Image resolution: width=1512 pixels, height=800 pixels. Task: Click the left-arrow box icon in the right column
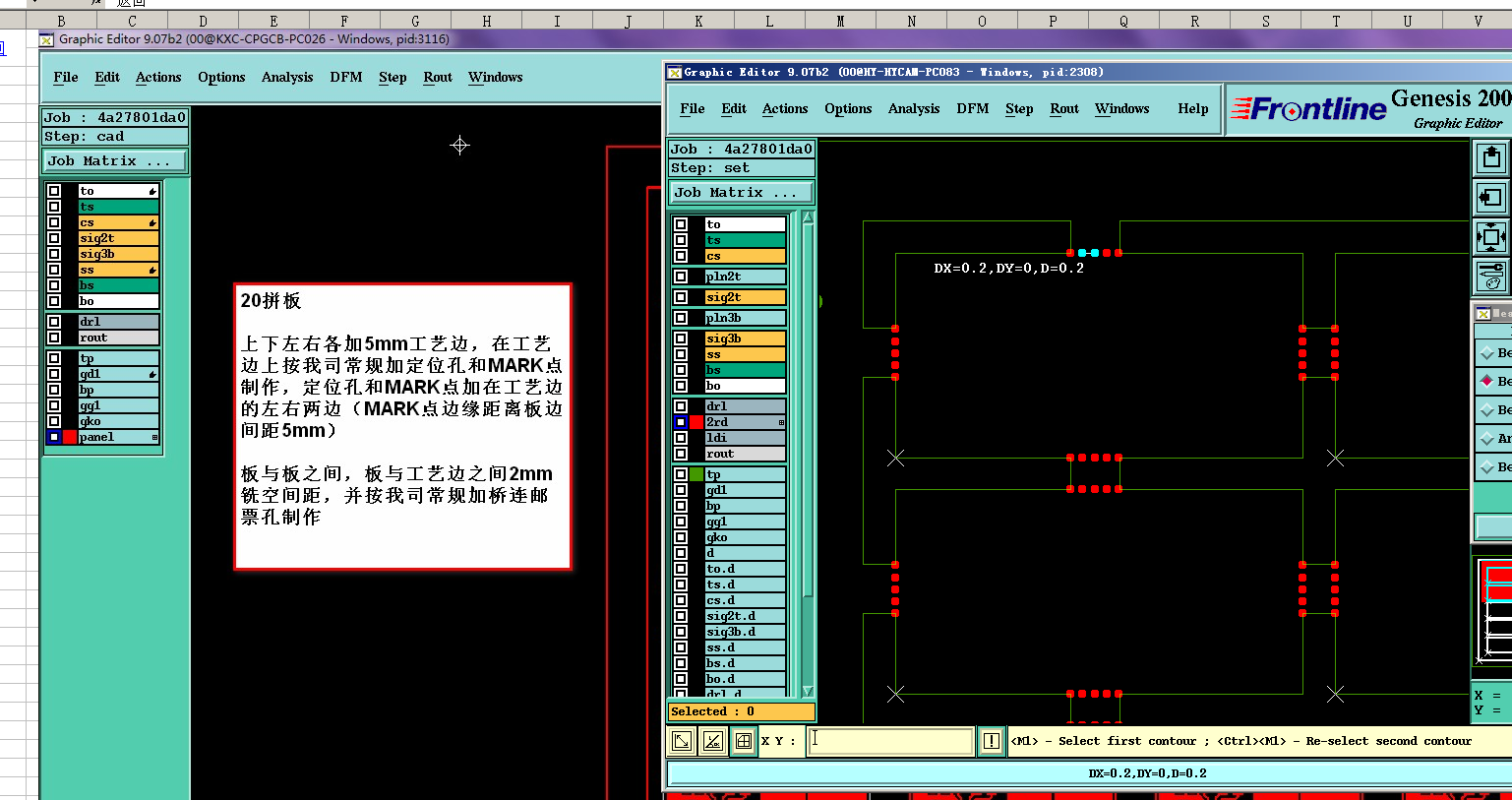pos(1491,198)
